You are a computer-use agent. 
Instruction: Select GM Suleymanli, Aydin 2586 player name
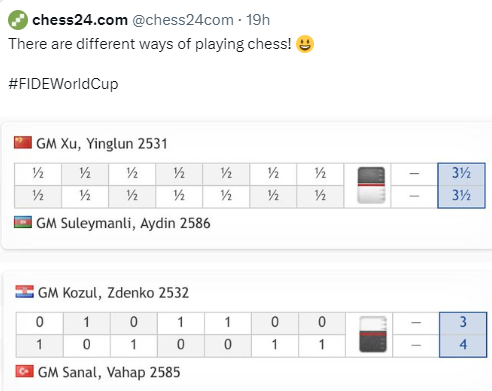tap(123, 223)
